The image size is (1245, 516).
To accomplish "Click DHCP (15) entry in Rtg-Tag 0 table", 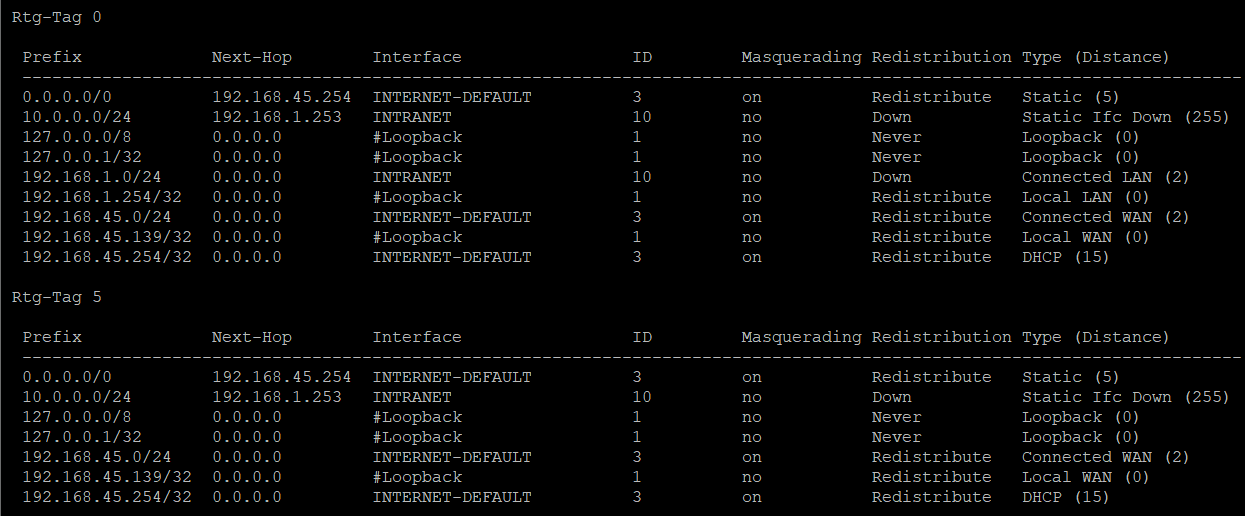I will (x=1065, y=257).
